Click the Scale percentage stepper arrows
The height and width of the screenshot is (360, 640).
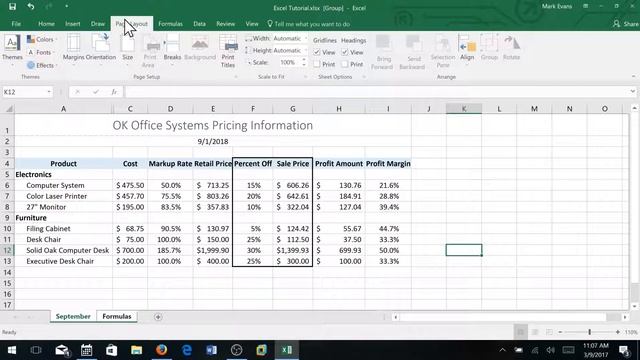303,62
